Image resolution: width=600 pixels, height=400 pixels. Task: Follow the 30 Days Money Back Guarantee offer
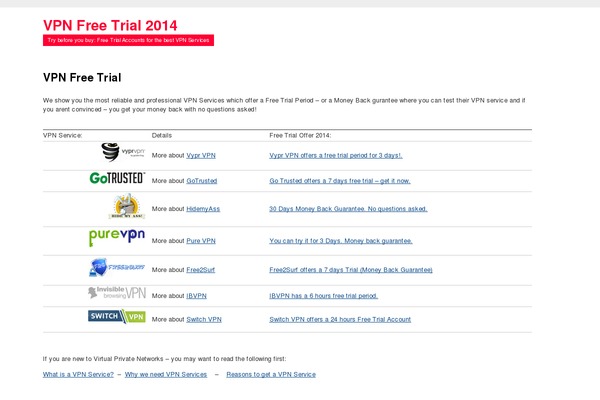pyautogui.click(x=348, y=209)
